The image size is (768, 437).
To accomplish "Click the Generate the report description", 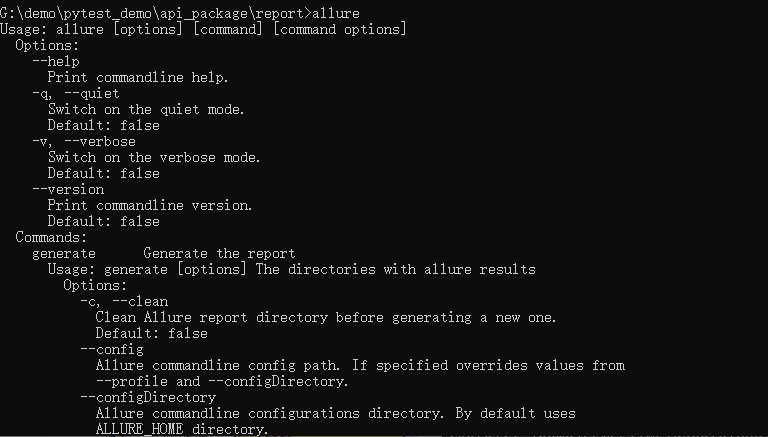I will pyautogui.click(x=219, y=253).
